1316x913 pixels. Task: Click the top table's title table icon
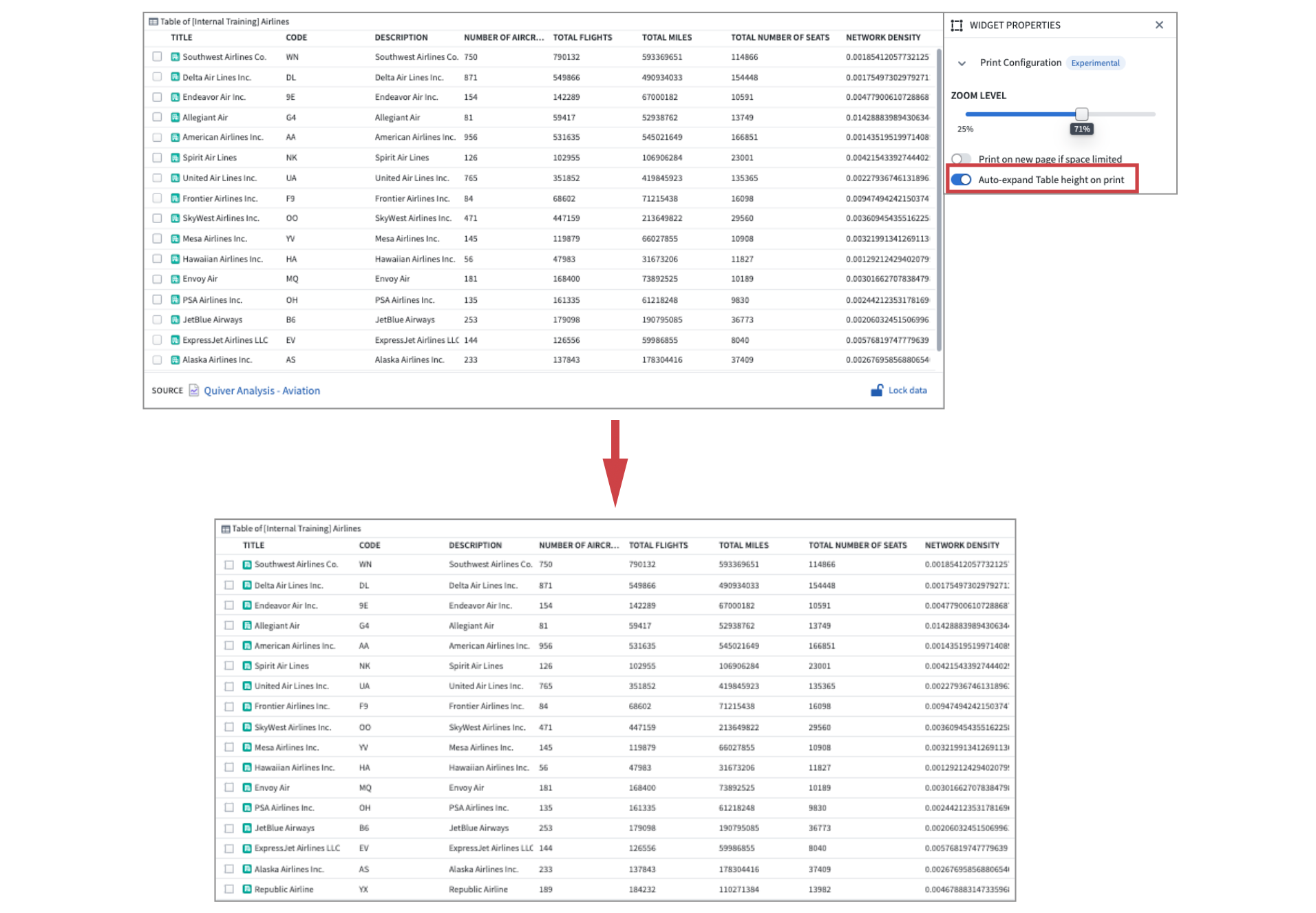(153, 21)
